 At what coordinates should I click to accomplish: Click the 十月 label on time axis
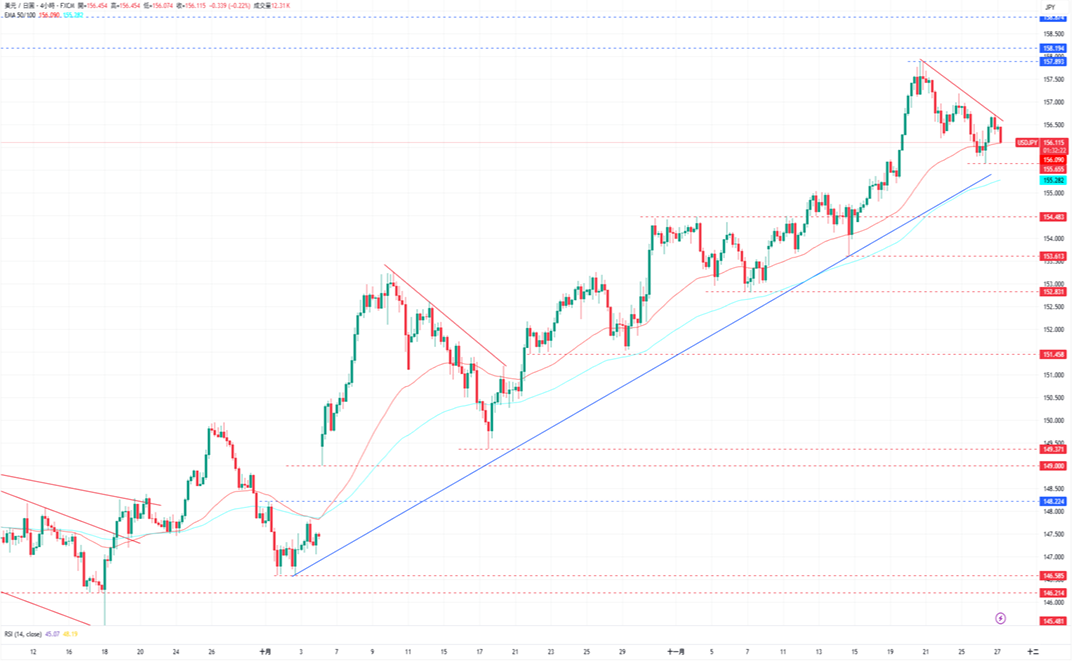pos(265,651)
